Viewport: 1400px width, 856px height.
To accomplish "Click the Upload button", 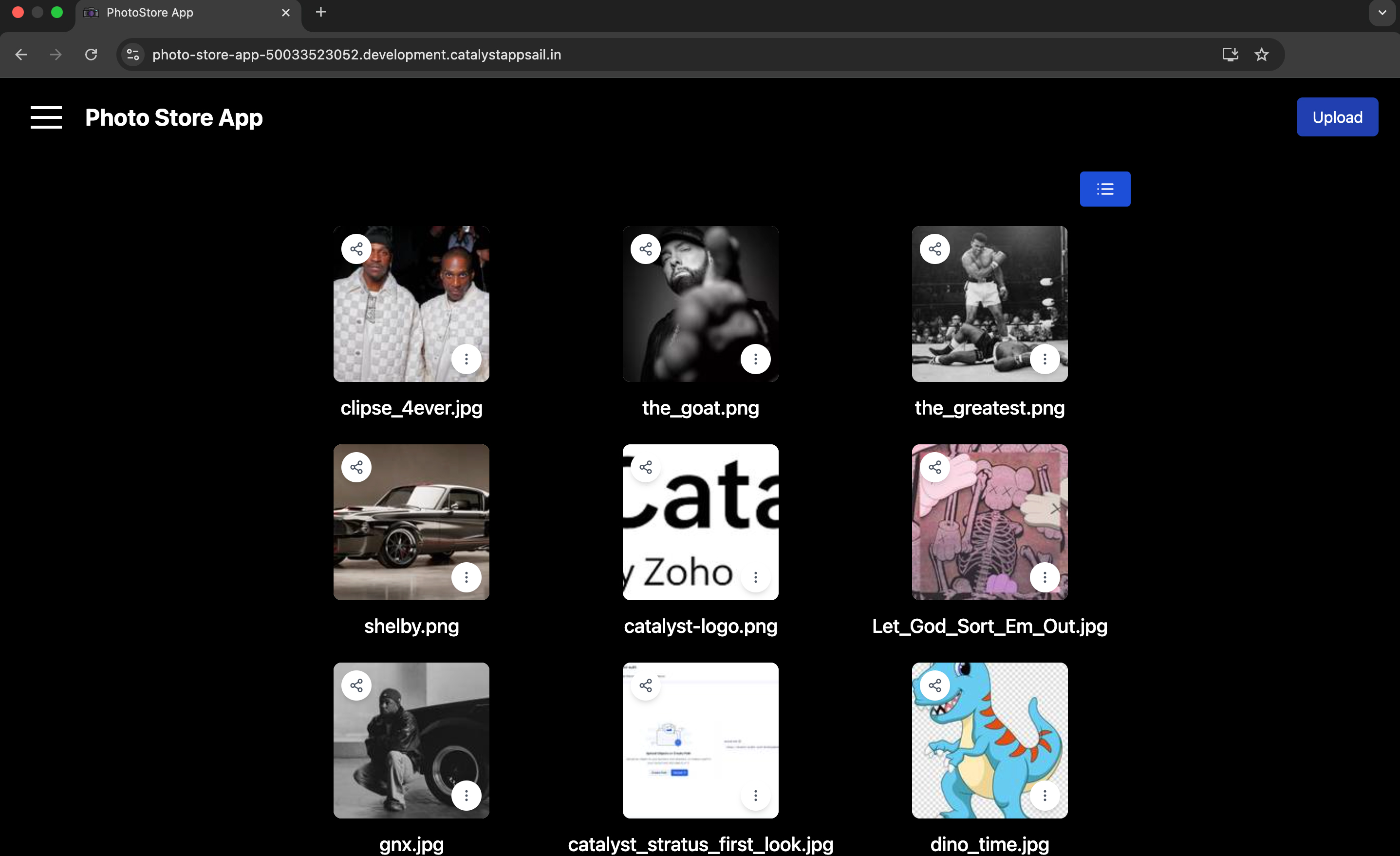I will (1336, 117).
